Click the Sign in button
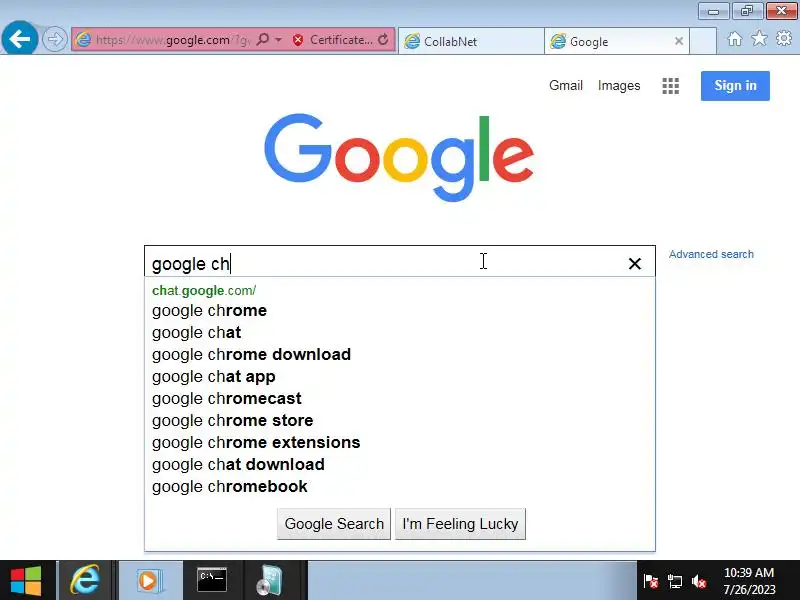 [735, 86]
